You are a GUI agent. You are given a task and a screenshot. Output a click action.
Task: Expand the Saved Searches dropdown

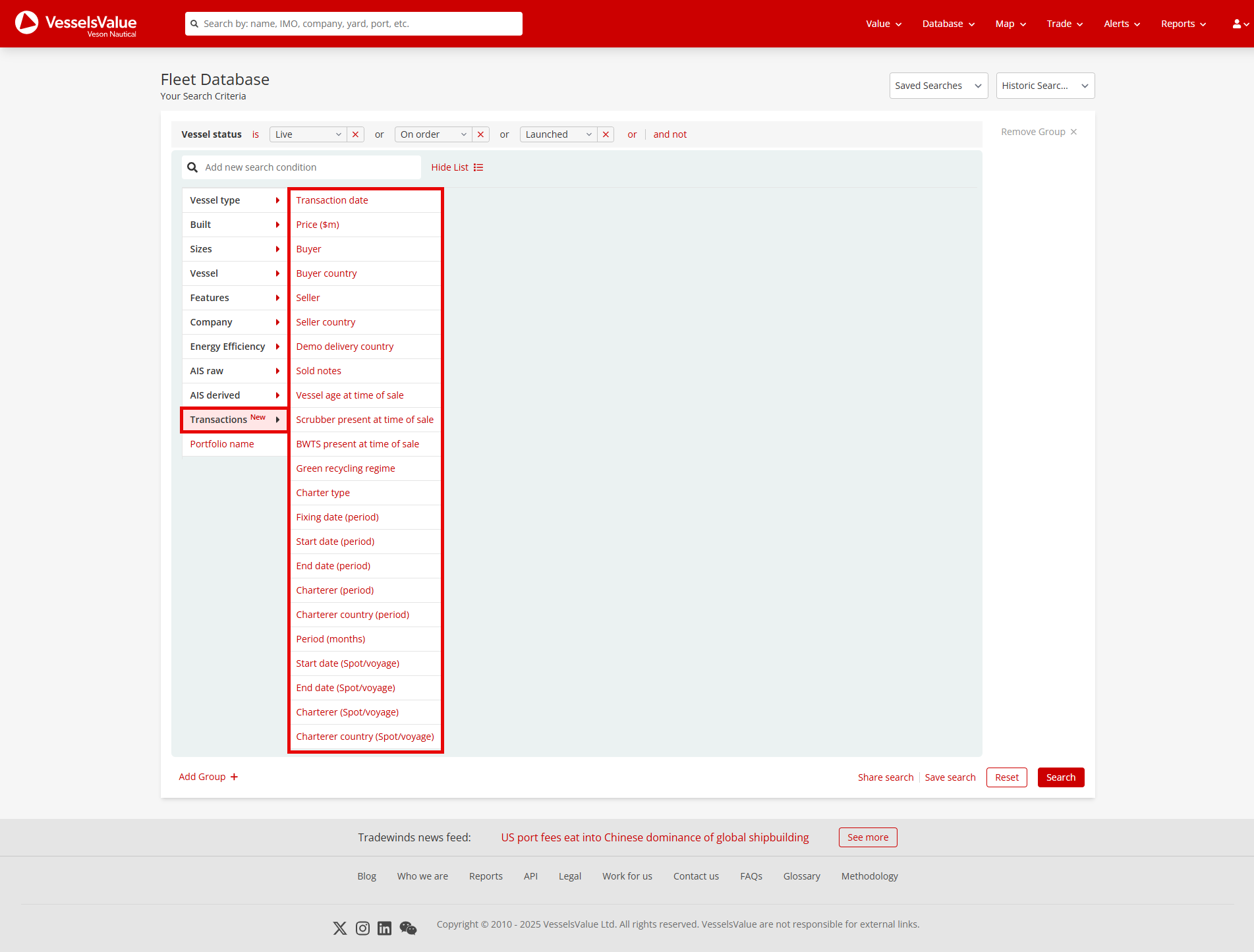(x=938, y=86)
